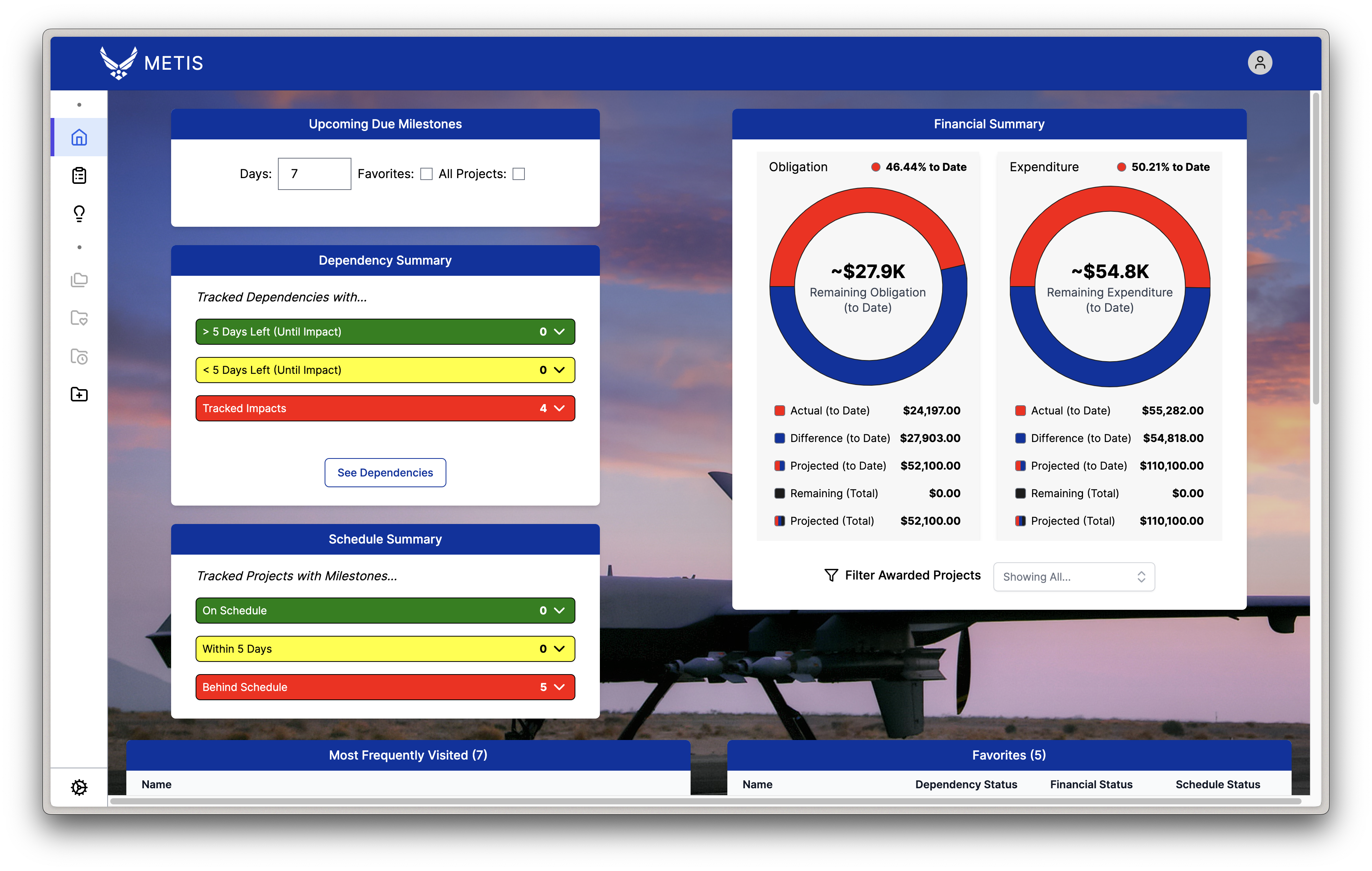Open the user profile avatar icon
The width and height of the screenshot is (1372, 871).
1259,63
